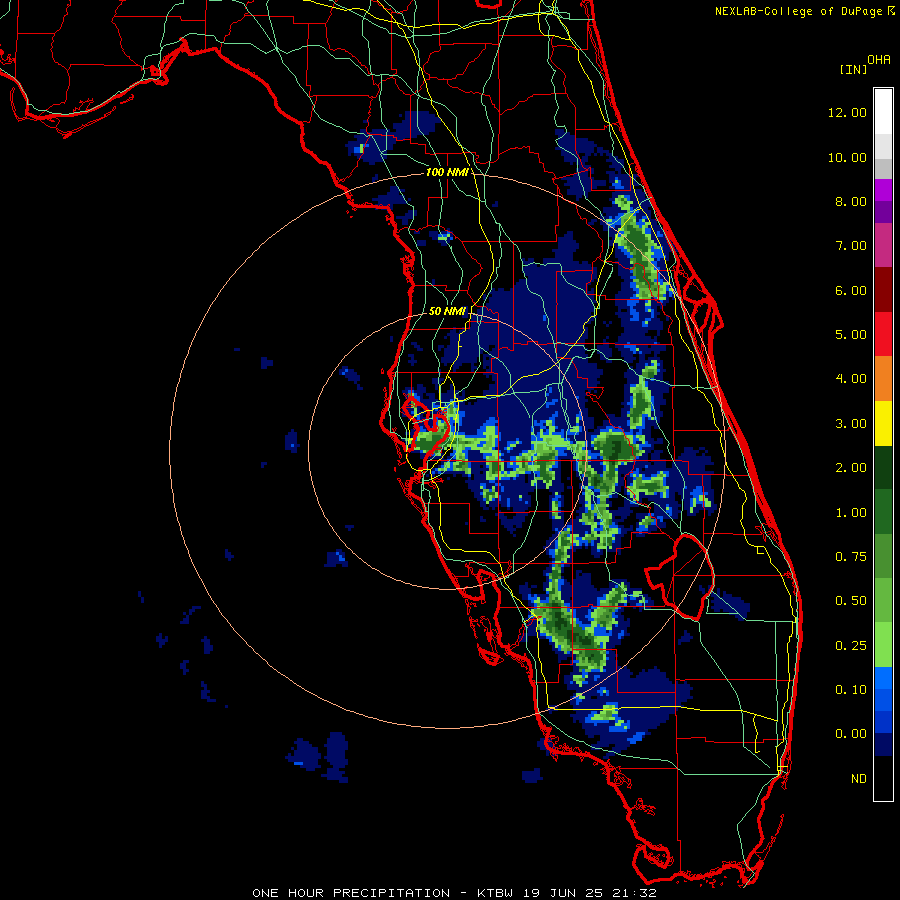The width and height of the screenshot is (900, 900).
Task: Select the 10.00 legend value
Action: 847,157
